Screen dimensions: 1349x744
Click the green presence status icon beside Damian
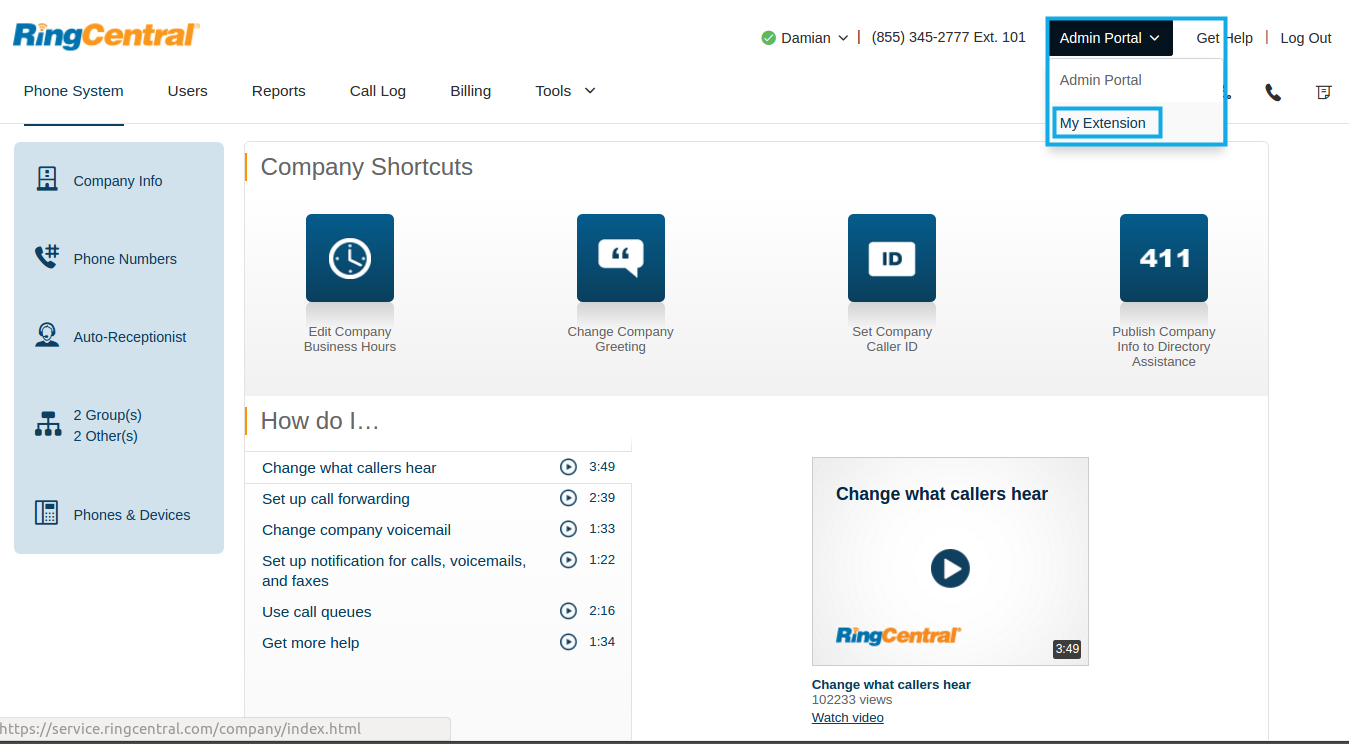(x=768, y=38)
